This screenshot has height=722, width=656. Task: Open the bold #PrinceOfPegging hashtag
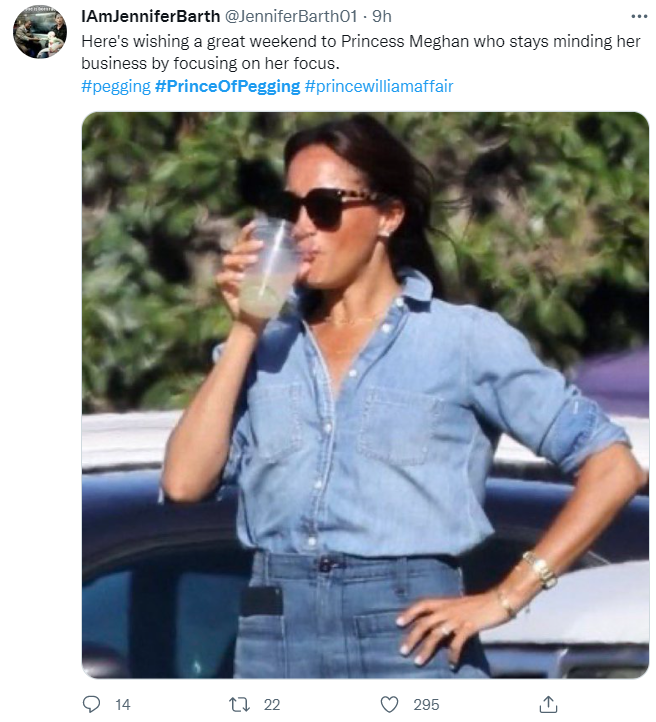tap(228, 86)
